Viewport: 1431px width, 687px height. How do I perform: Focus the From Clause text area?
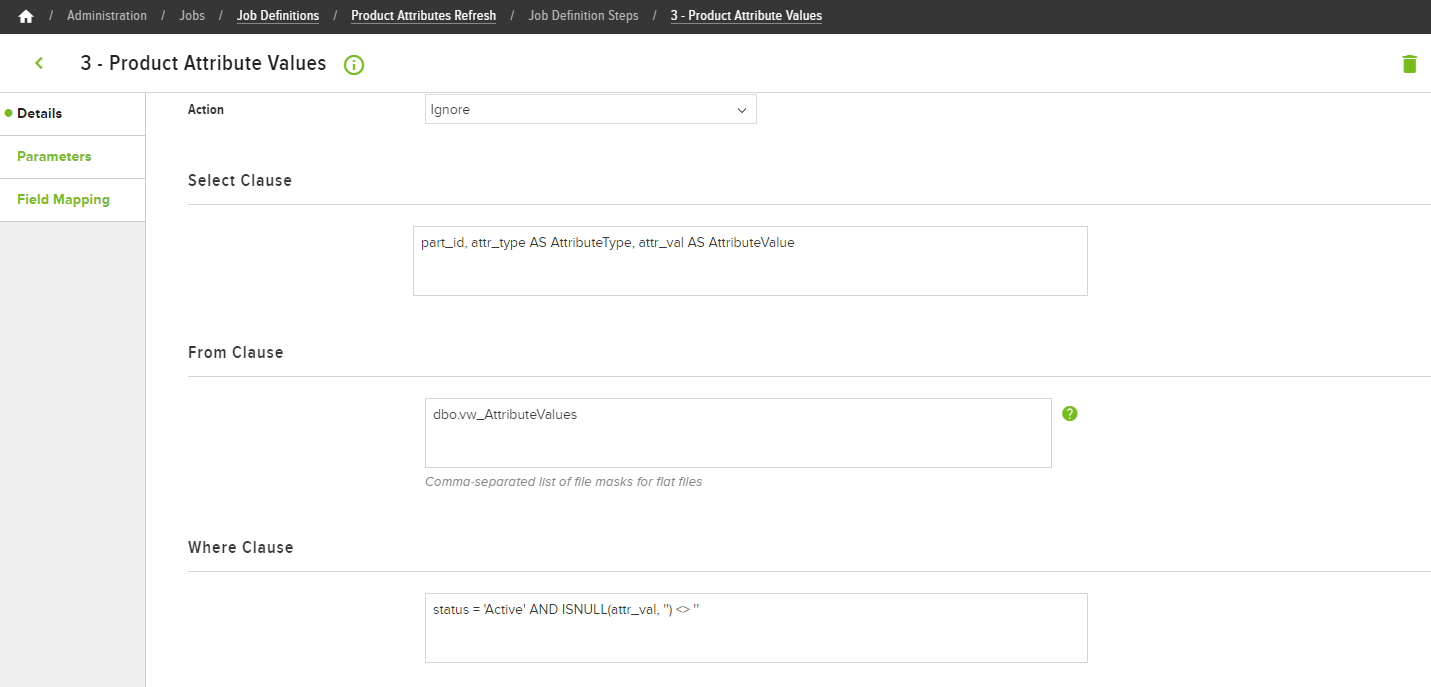(x=738, y=433)
